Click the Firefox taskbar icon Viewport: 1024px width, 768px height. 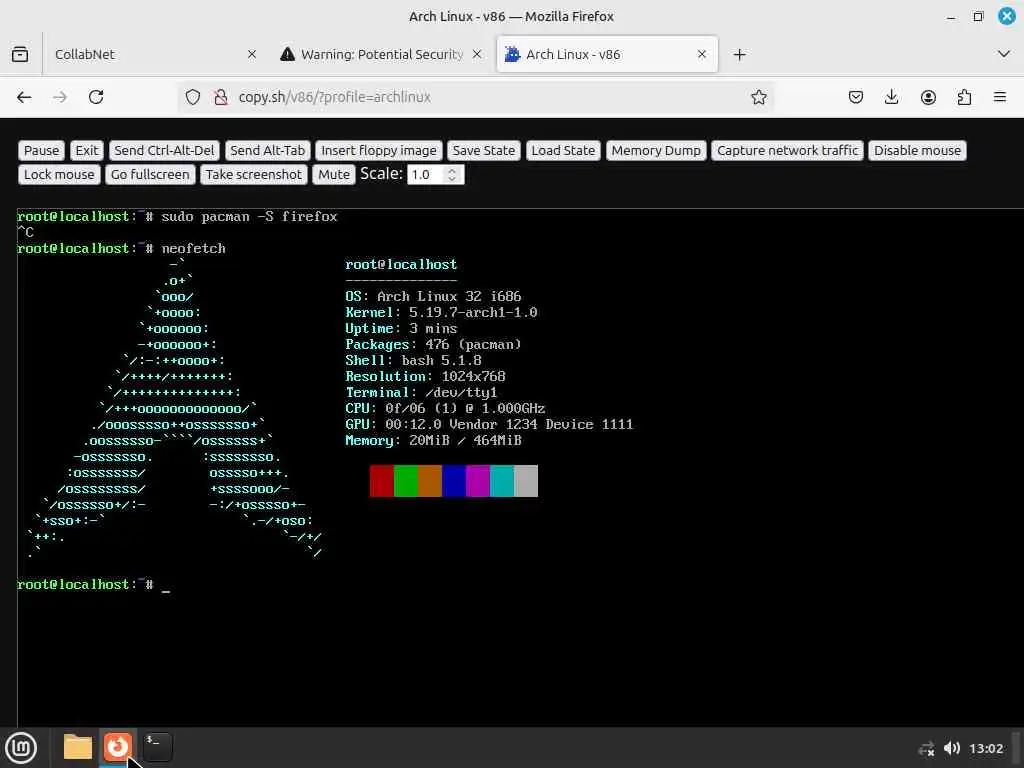click(118, 747)
